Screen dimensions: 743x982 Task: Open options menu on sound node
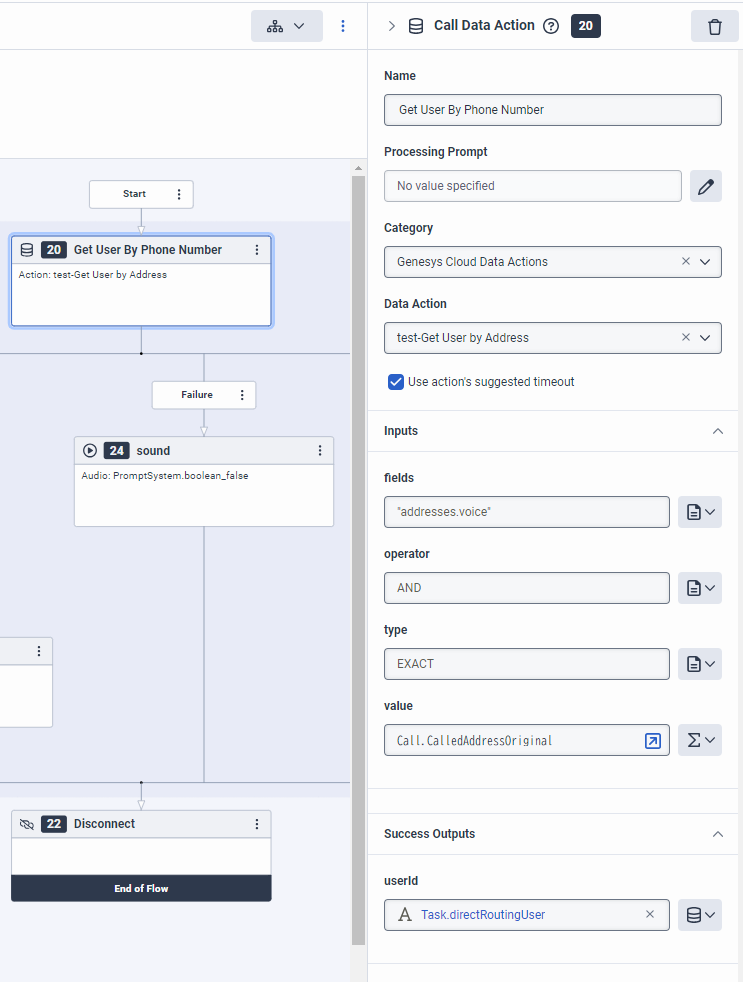tap(320, 451)
